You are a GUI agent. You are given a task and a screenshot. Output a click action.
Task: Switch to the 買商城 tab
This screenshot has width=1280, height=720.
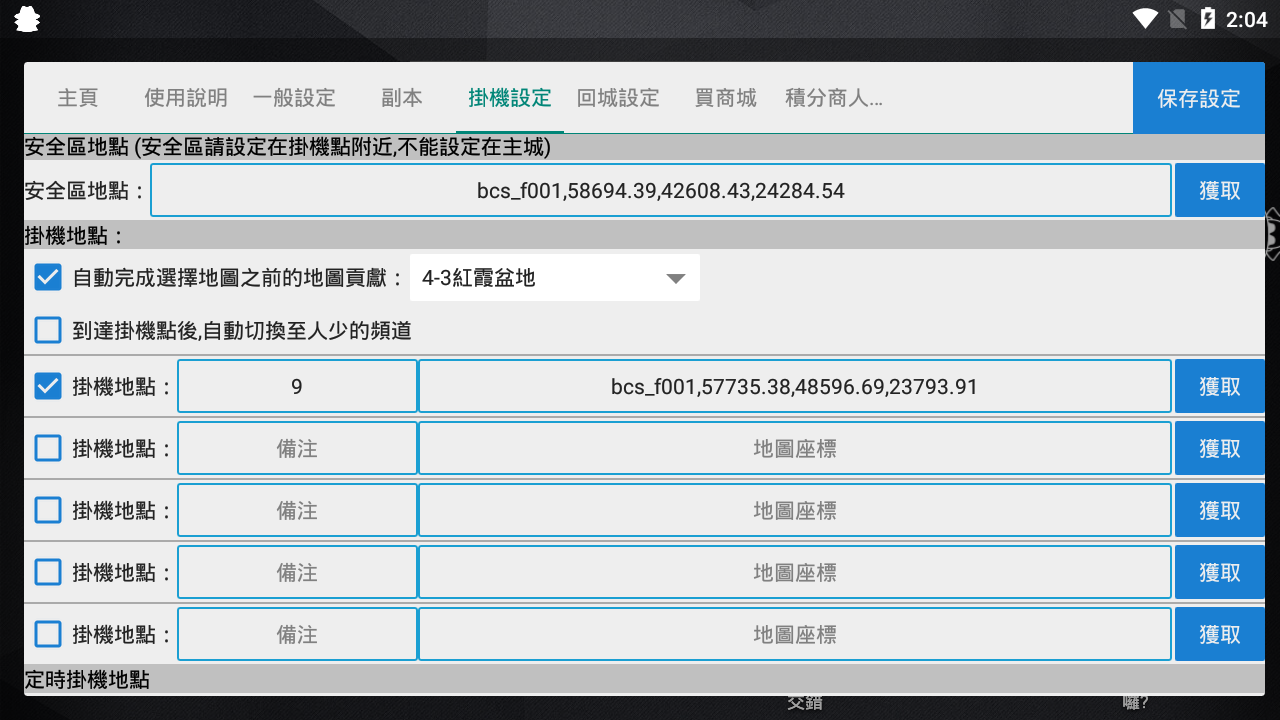(726, 98)
